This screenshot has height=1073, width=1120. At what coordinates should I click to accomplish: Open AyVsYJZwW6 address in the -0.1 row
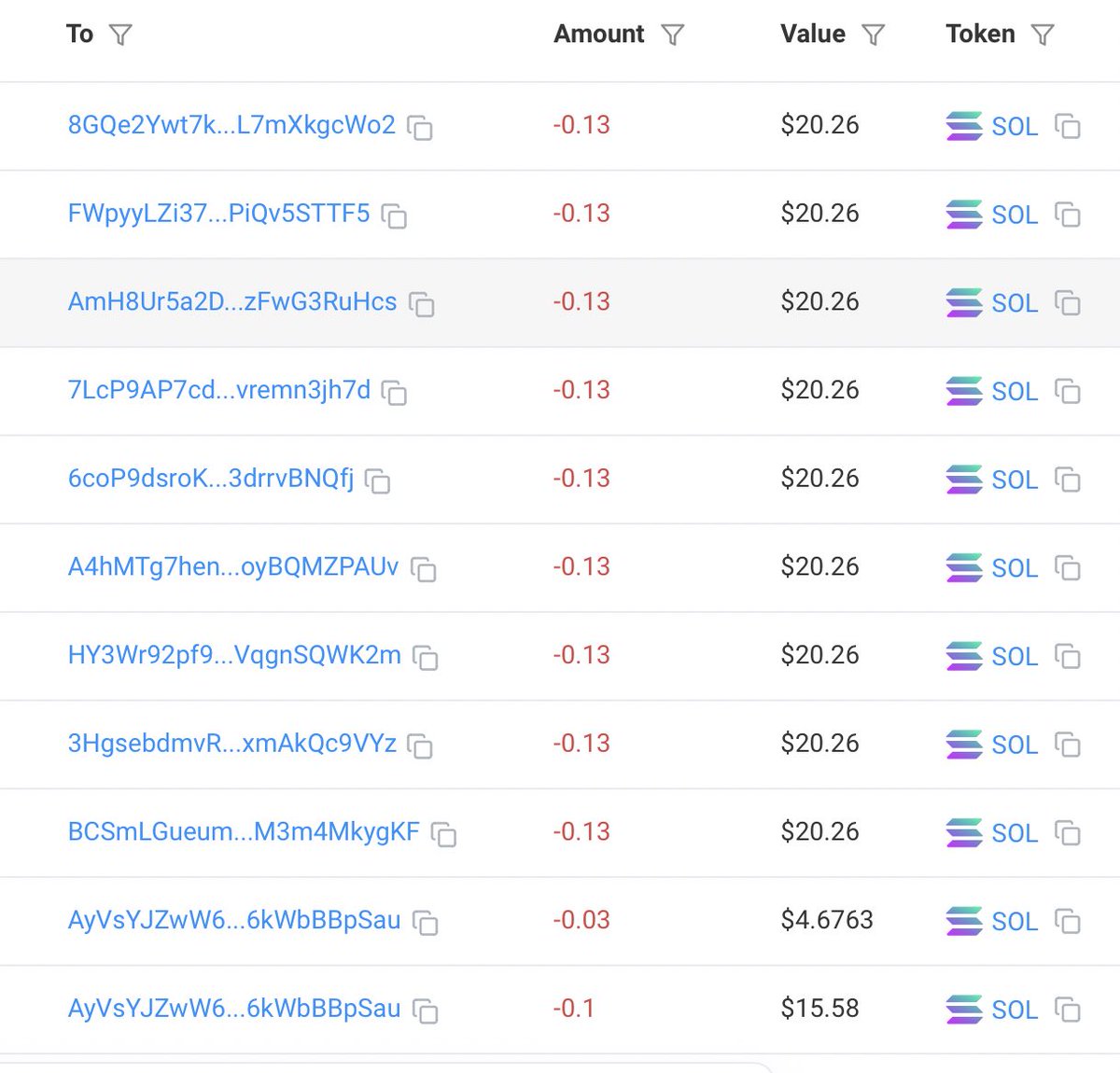tap(234, 1009)
